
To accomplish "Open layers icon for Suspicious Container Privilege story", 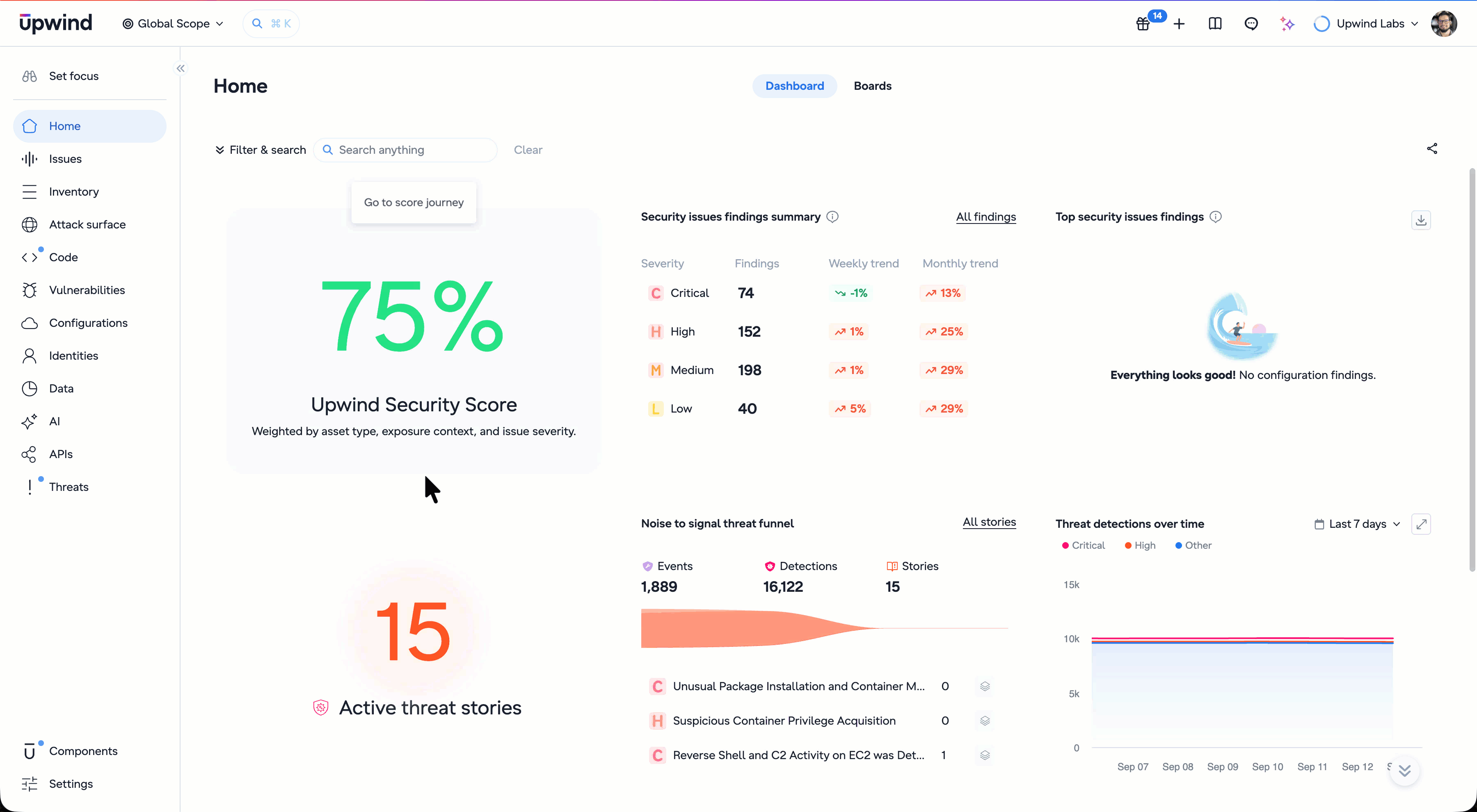I will (985, 720).
